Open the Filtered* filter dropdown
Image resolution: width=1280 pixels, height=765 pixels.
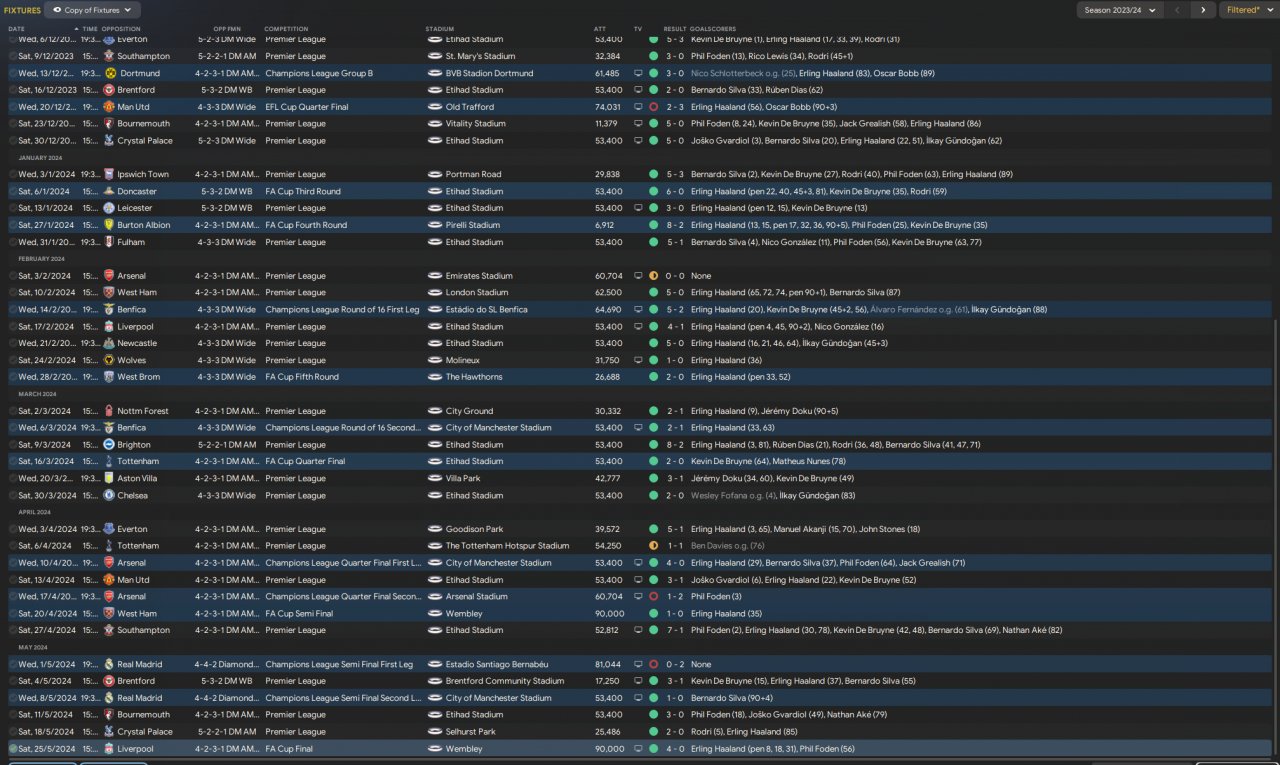pyautogui.click(x=1249, y=10)
